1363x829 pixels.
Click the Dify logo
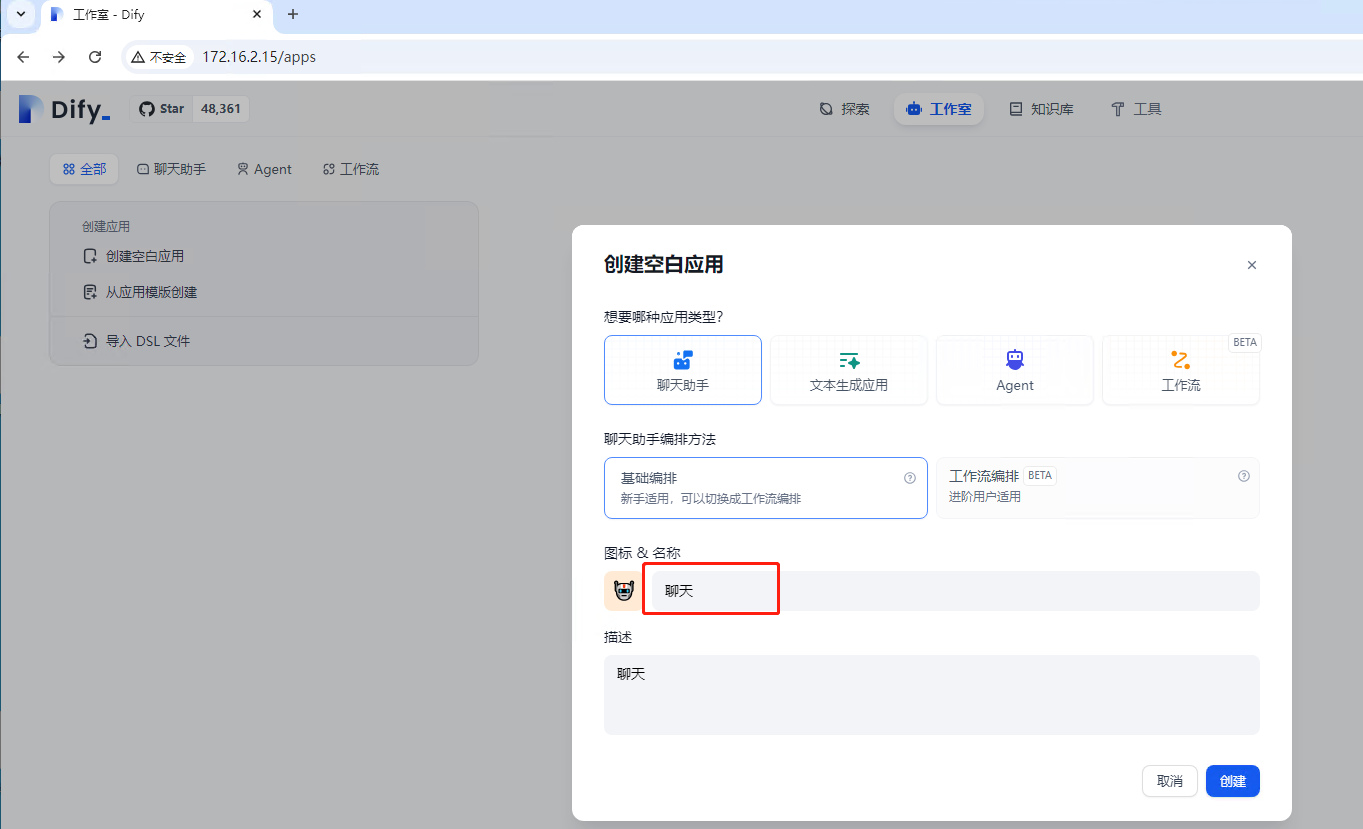64,109
